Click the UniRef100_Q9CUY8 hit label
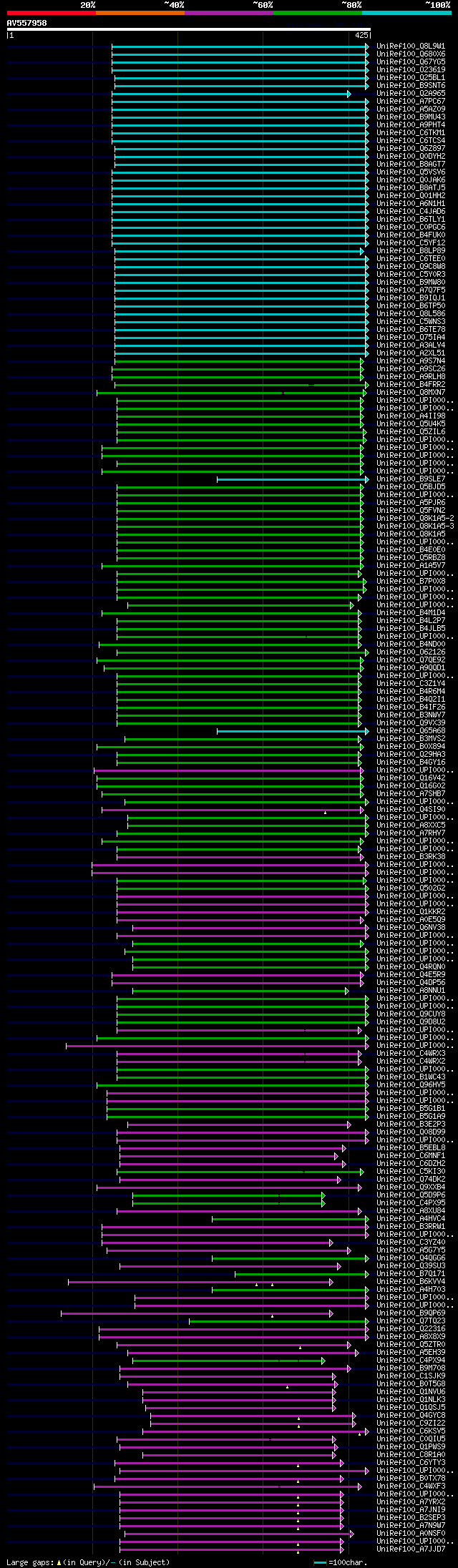The image size is (458, 1568). (411, 1014)
